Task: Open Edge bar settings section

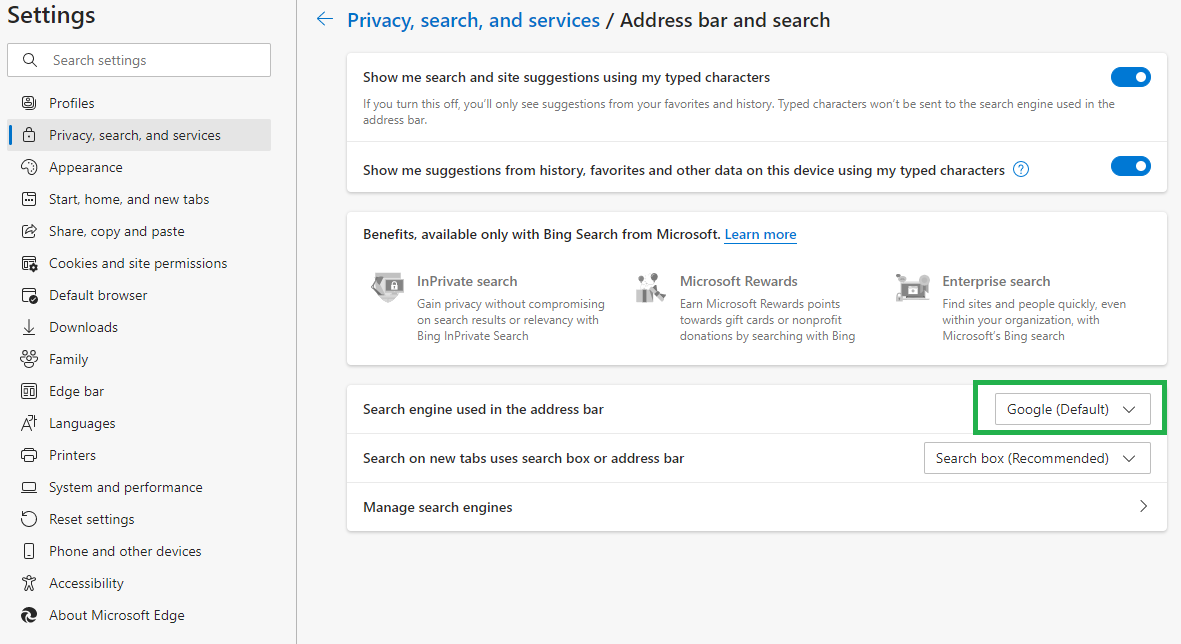Action: 139,391
